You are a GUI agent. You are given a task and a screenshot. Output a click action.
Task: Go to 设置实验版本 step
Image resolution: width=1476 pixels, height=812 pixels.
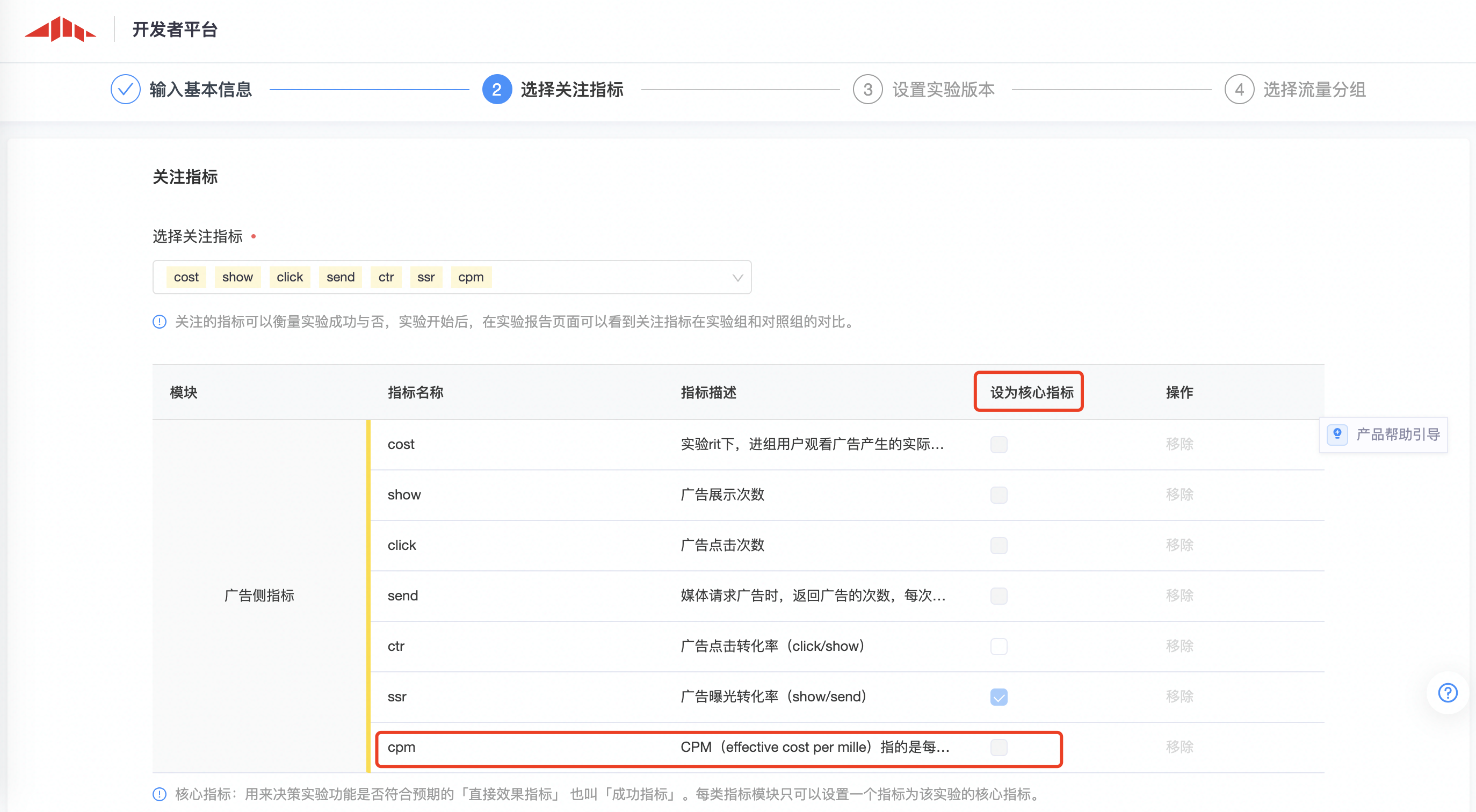943,89
